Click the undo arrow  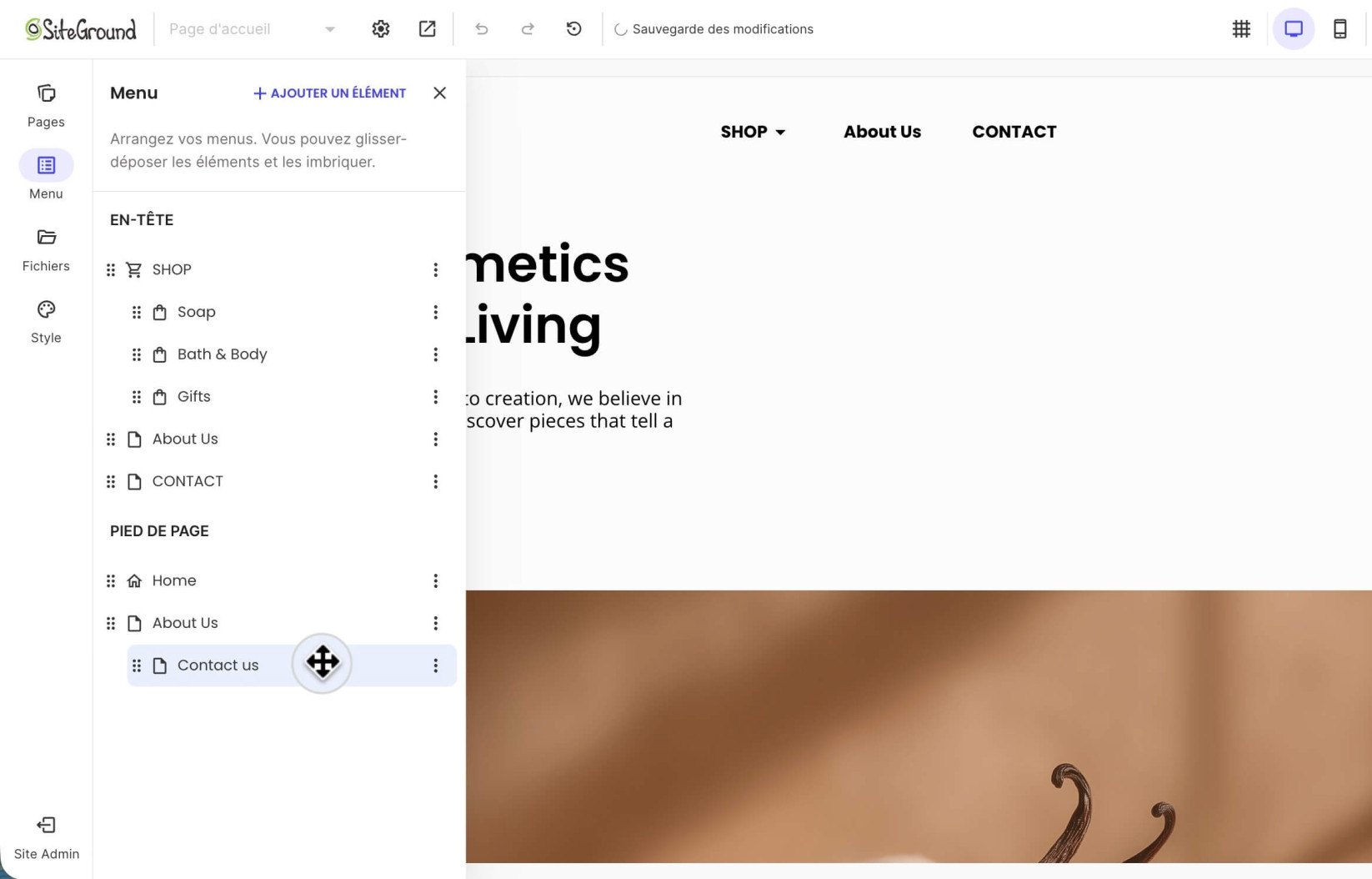(482, 29)
